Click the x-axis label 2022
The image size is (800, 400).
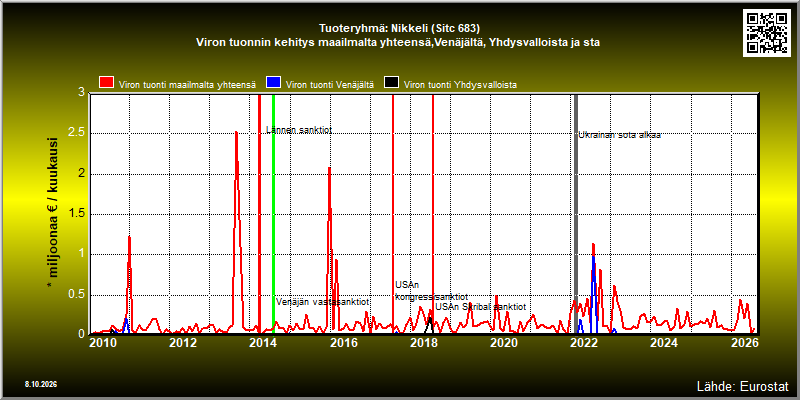[584, 342]
